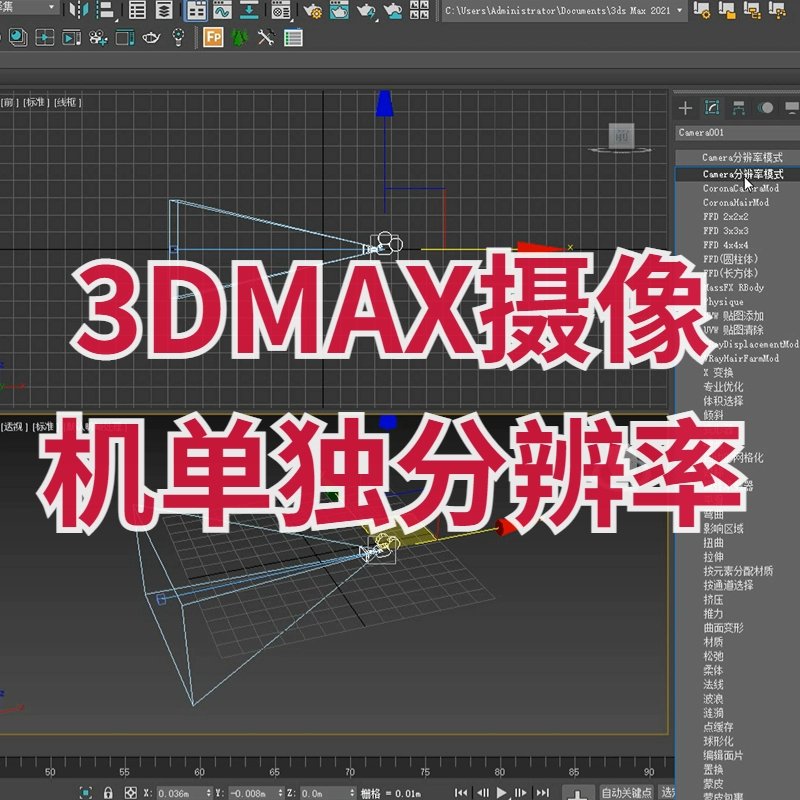Click the small teapot outline icon
800x800 pixels.
151,37
